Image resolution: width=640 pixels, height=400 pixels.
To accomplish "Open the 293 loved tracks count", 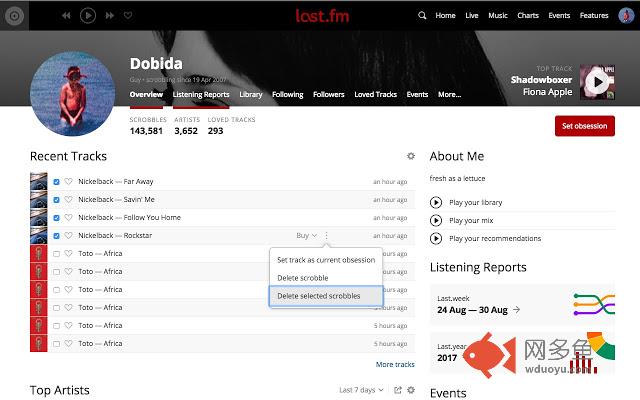I will 215,131.
